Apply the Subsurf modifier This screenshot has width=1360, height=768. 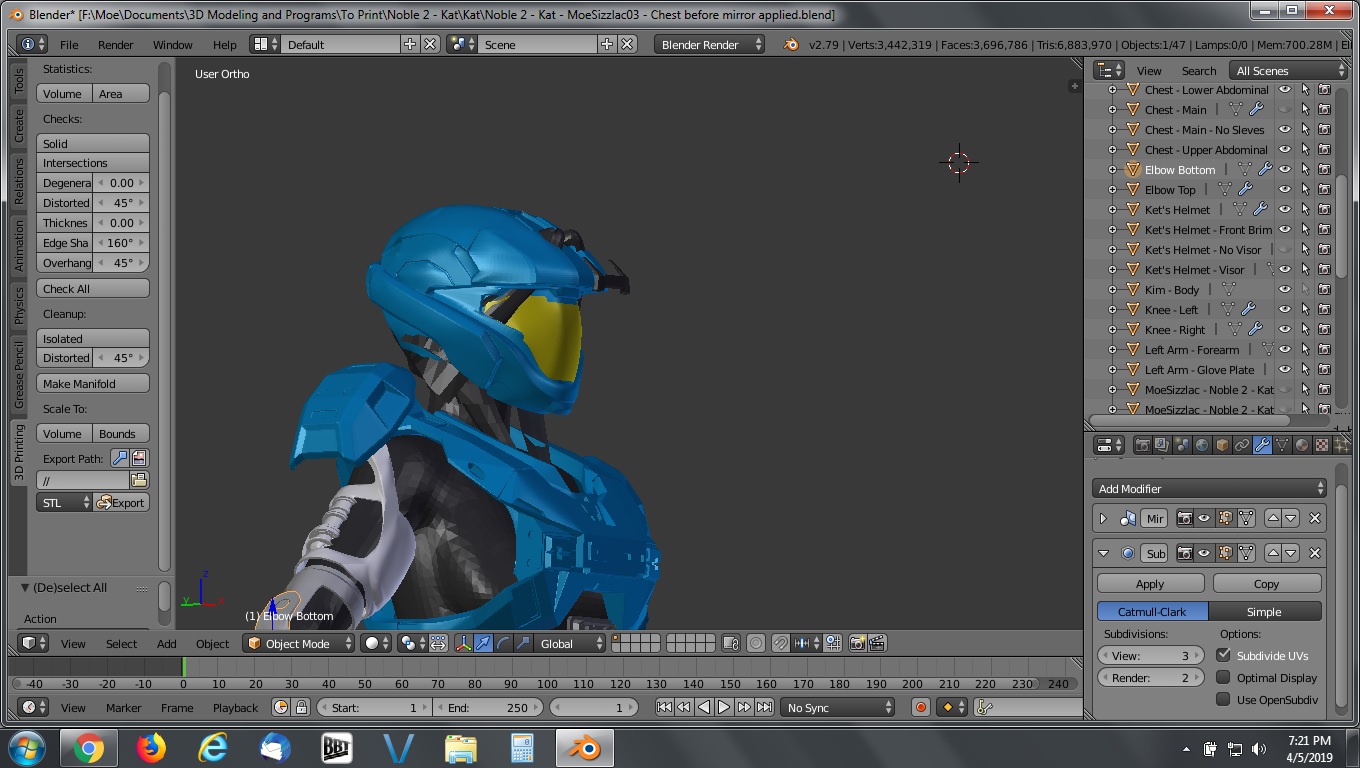(1150, 584)
